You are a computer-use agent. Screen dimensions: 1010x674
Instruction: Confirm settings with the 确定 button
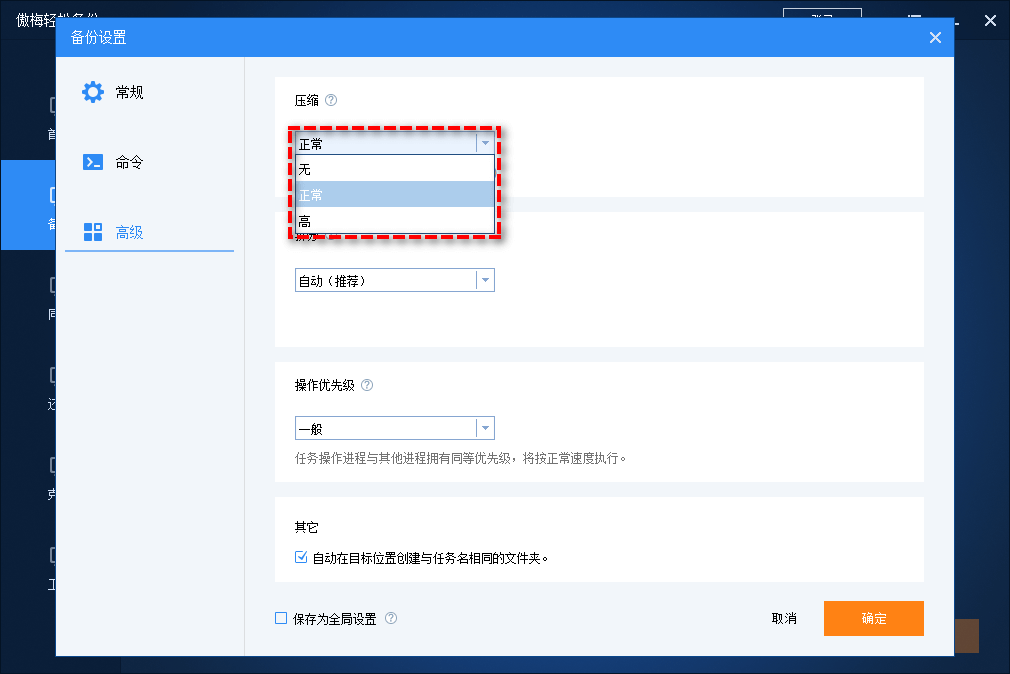[873, 619]
